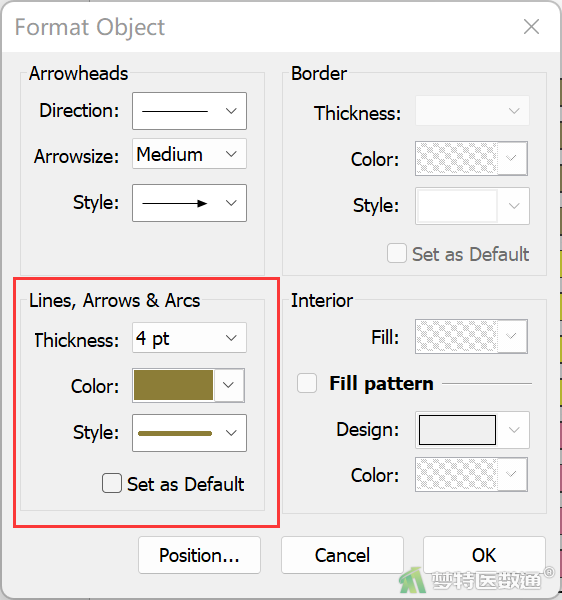Click the Interior Fill color swatch
This screenshot has height=600, width=562.
[x=457, y=336]
